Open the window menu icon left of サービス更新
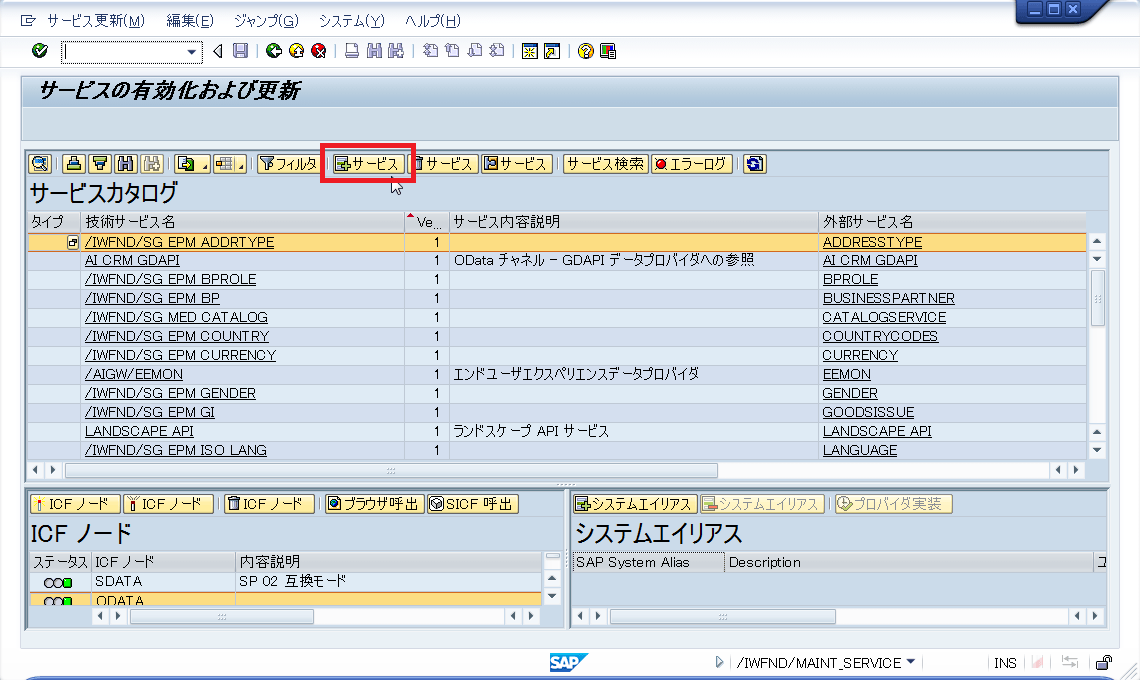Viewport: 1140px width, 680px height. coord(28,20)
